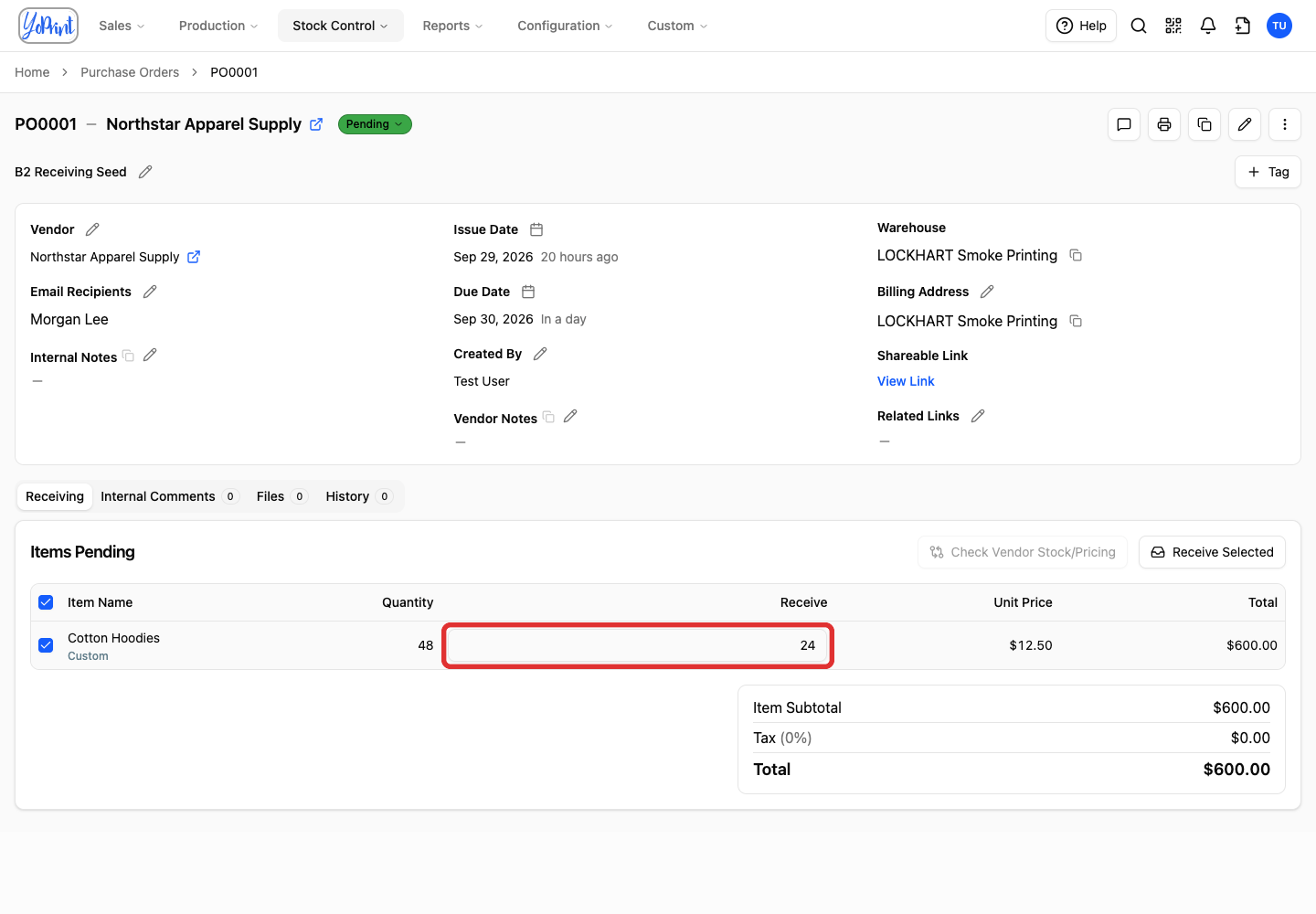
Task: Add a Tag to the order
Action: point(1268,172)
